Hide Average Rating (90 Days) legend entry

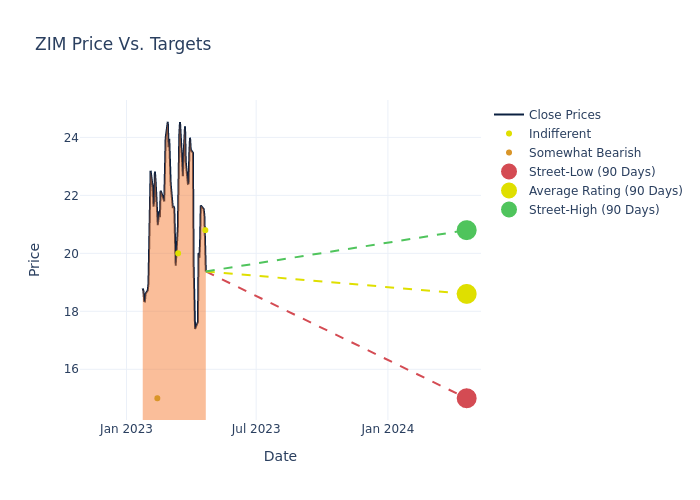pos(605,191)
